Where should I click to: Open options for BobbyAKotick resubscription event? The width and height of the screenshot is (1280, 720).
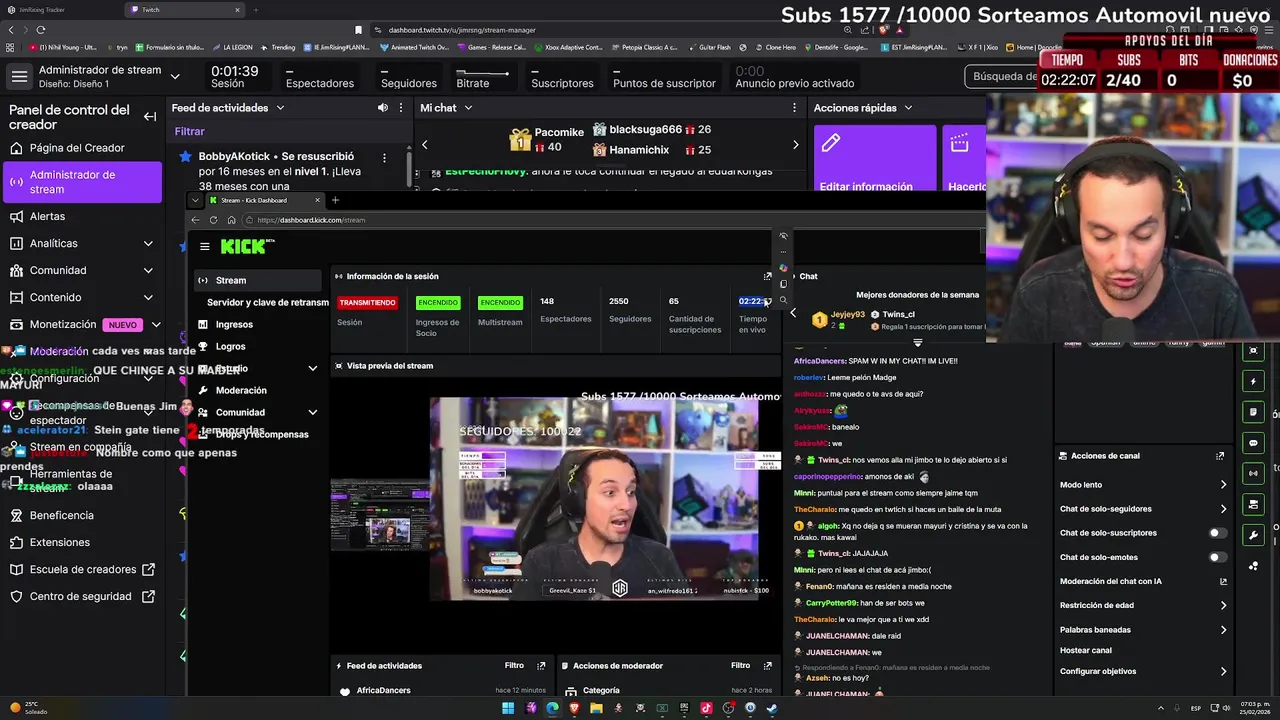click(384, 157)
